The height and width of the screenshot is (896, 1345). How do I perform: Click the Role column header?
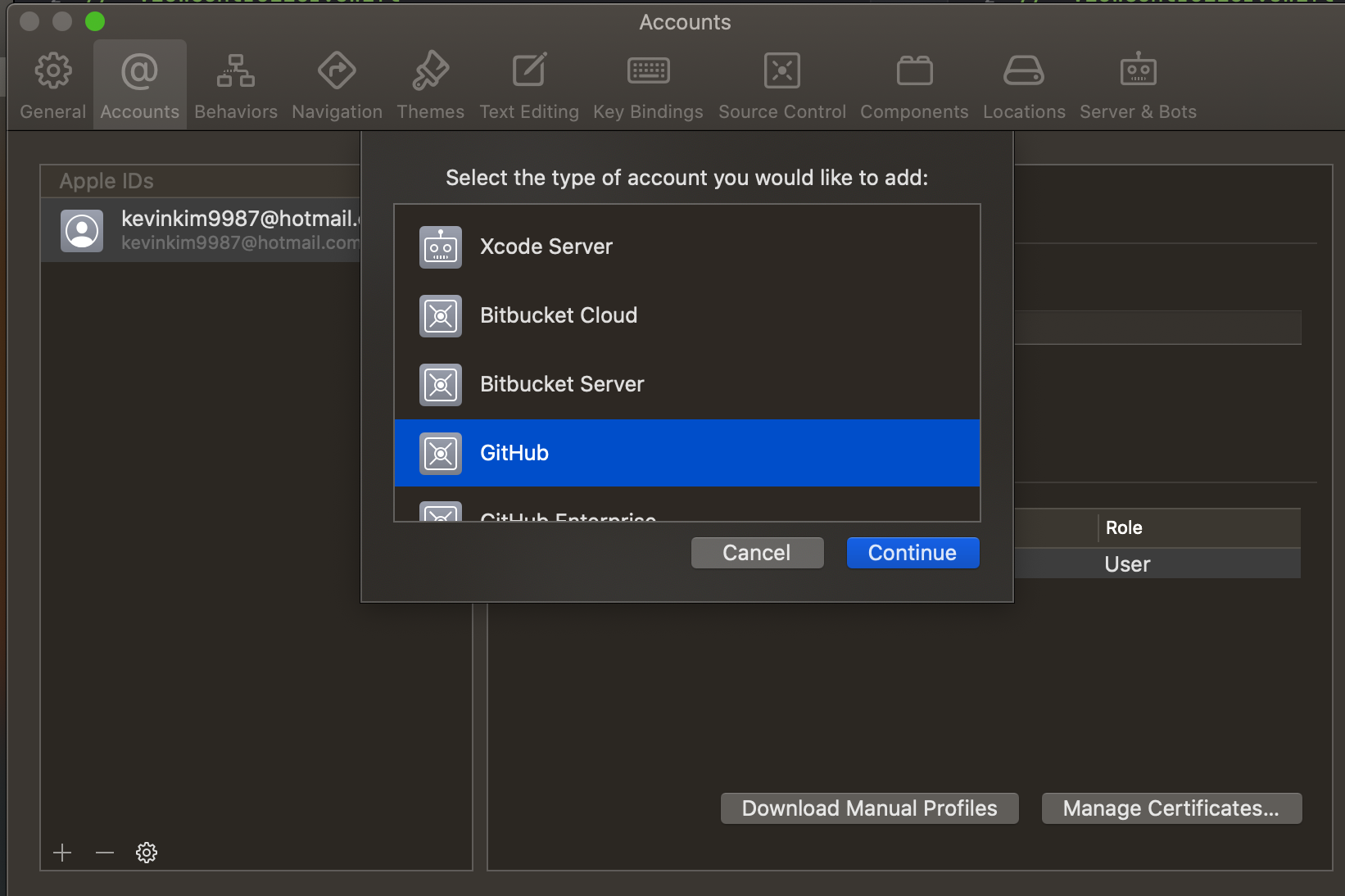click(x=1198, y=528)
